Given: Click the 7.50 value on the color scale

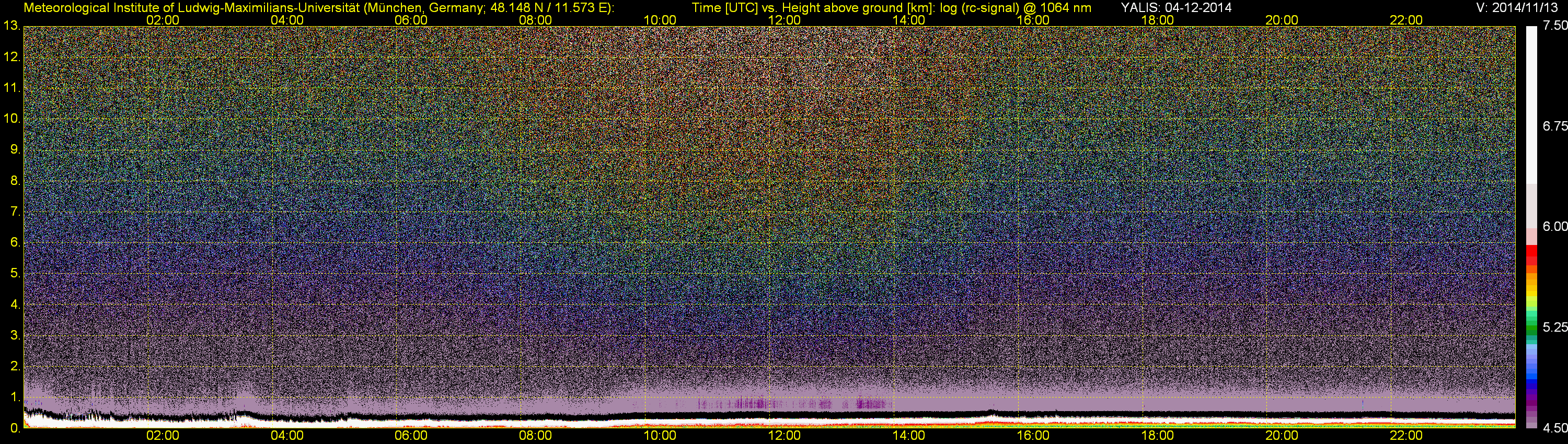Looking at the screenshot, I should [x=1555, y=26].
